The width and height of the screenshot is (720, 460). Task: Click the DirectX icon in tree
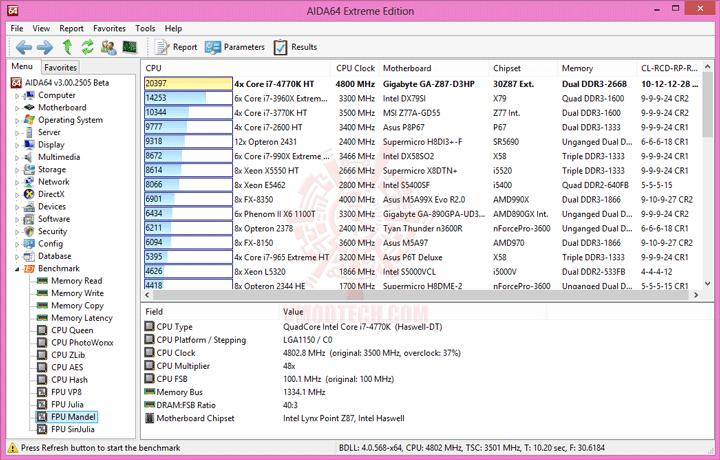coord(29,194)
